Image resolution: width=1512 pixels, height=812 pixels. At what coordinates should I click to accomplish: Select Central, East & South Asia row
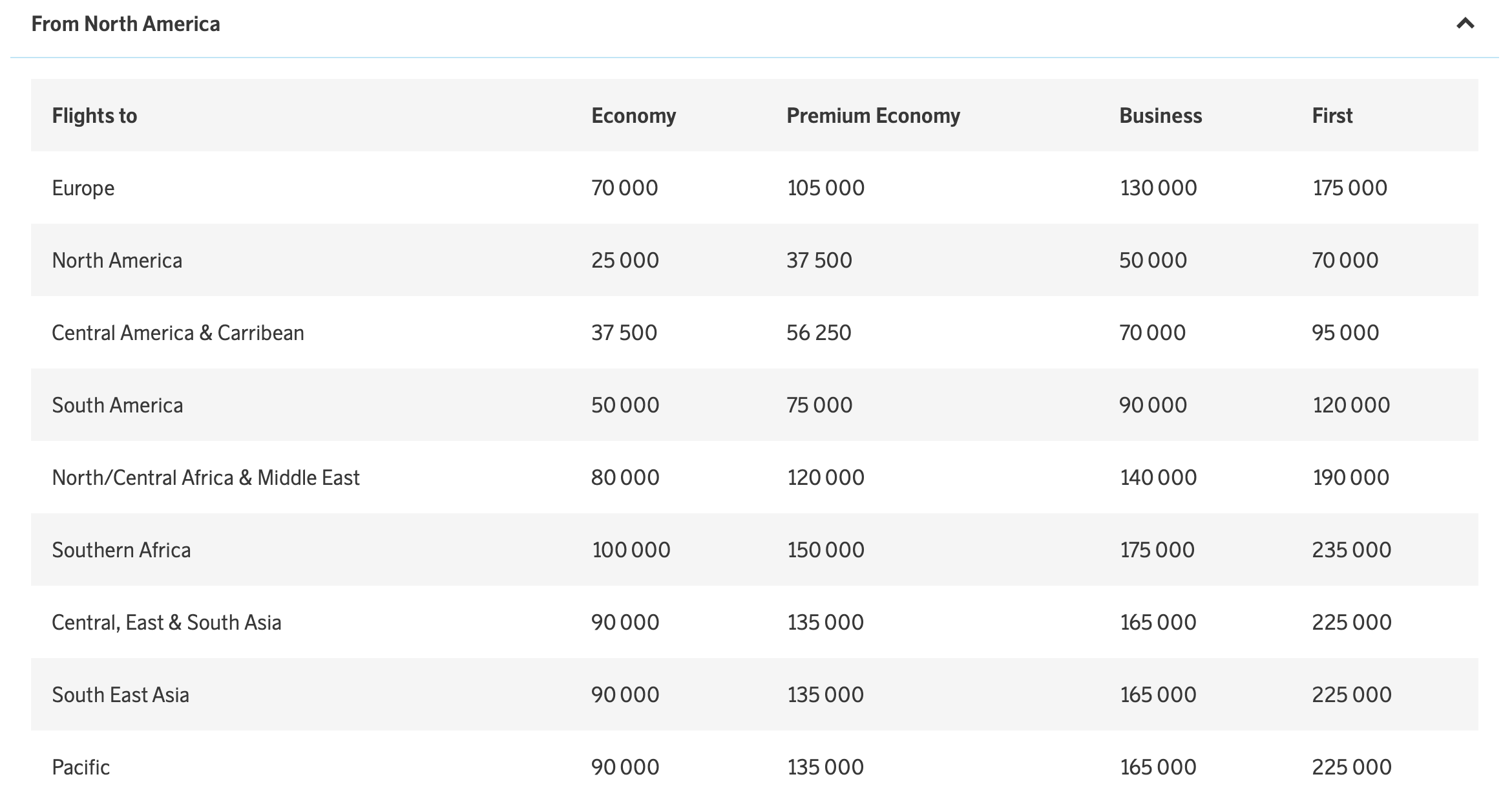point(167,623)
